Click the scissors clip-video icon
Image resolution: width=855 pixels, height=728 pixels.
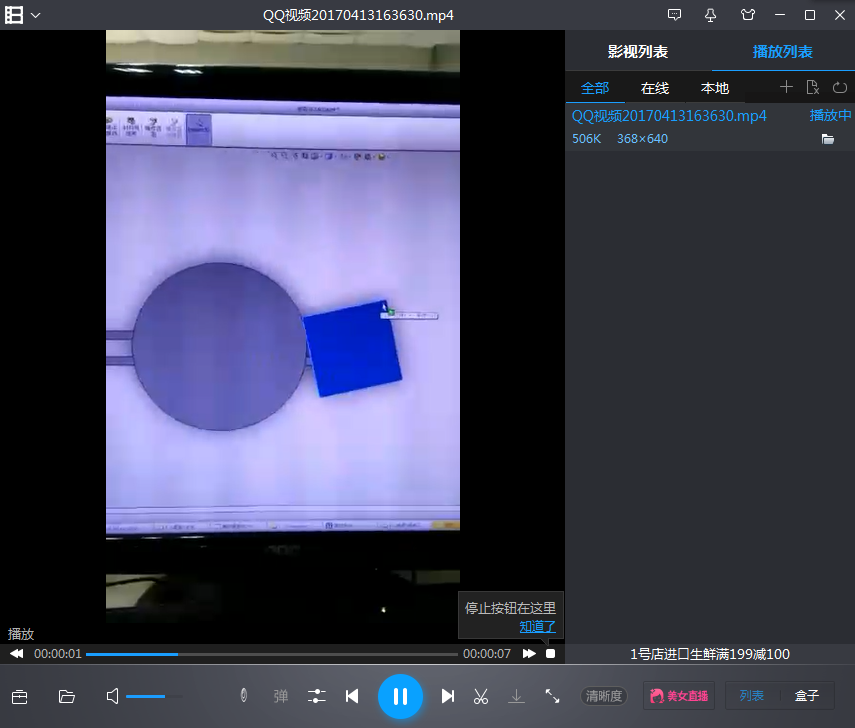pos(481,696)
